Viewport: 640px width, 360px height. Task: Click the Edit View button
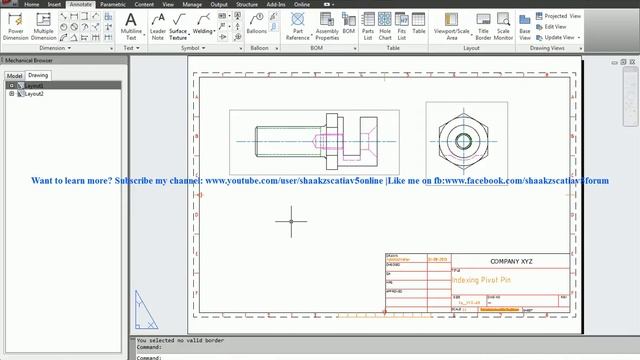(551, 27)
